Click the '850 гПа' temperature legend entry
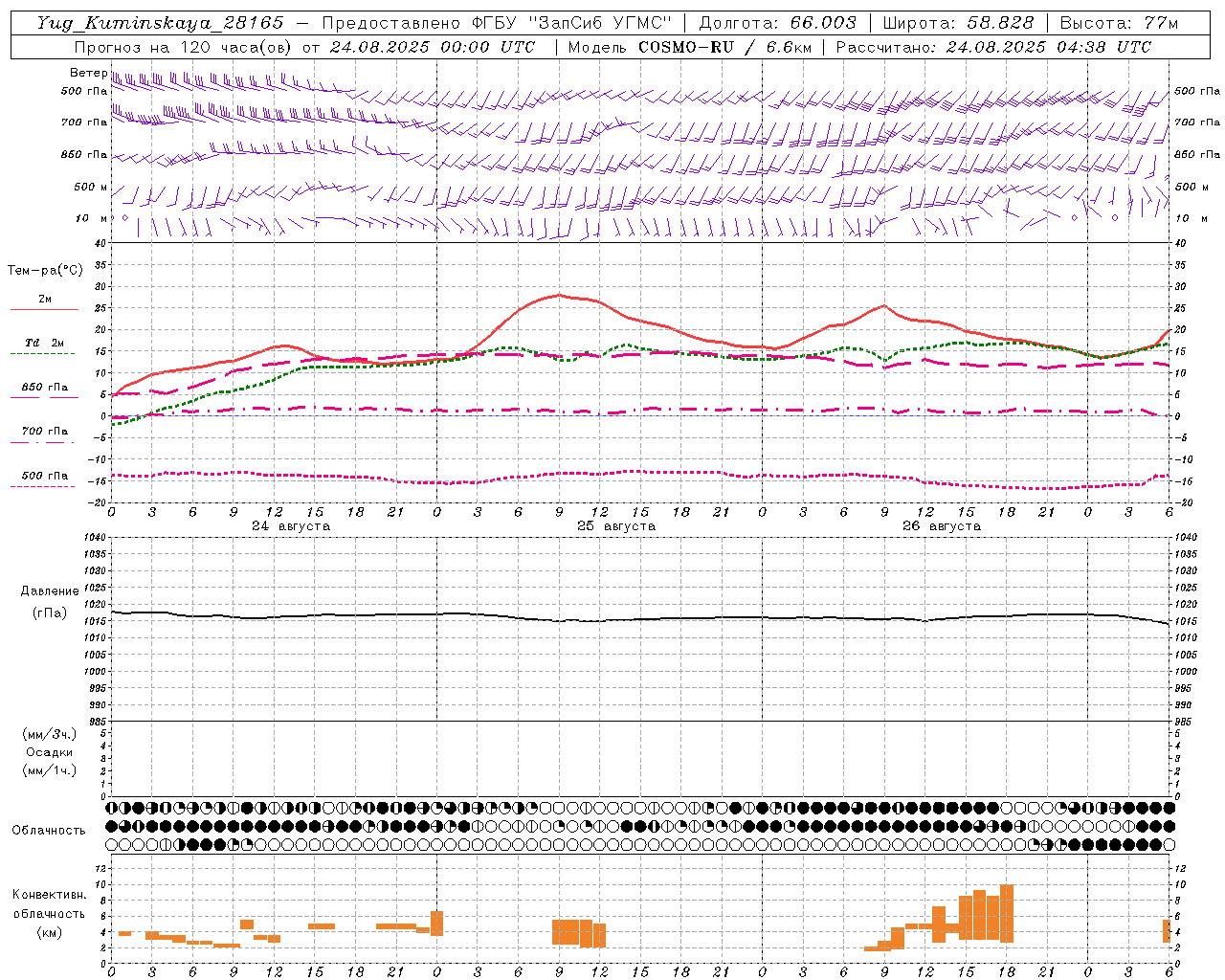The image size is (1225, 980). 45,388
